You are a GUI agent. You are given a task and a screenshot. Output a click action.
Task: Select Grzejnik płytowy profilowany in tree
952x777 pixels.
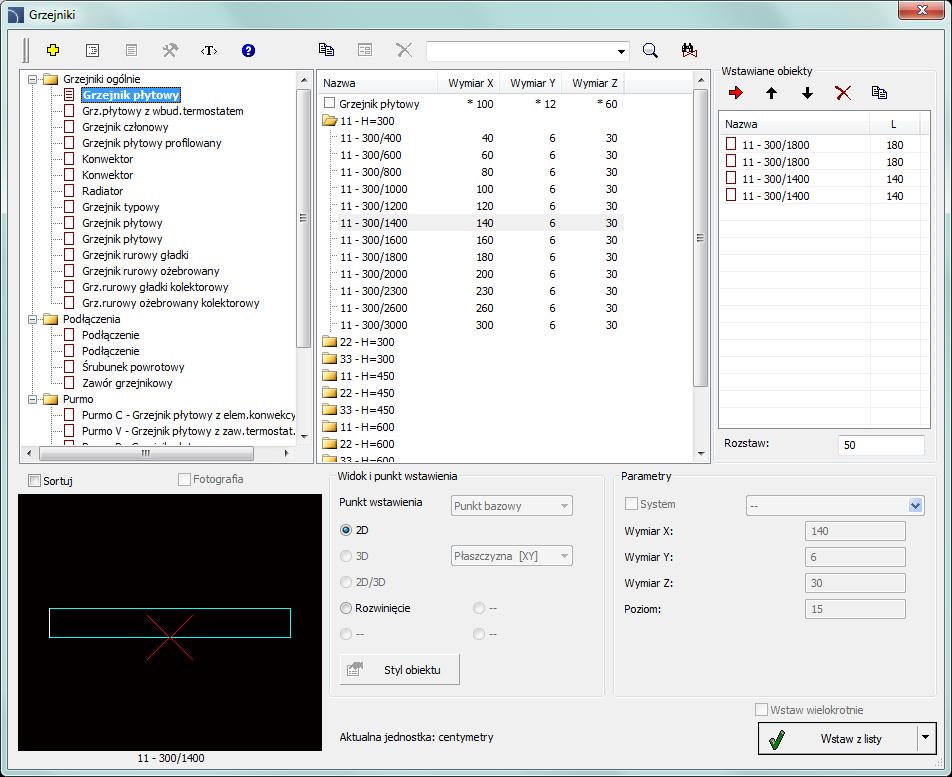(152, 143)
